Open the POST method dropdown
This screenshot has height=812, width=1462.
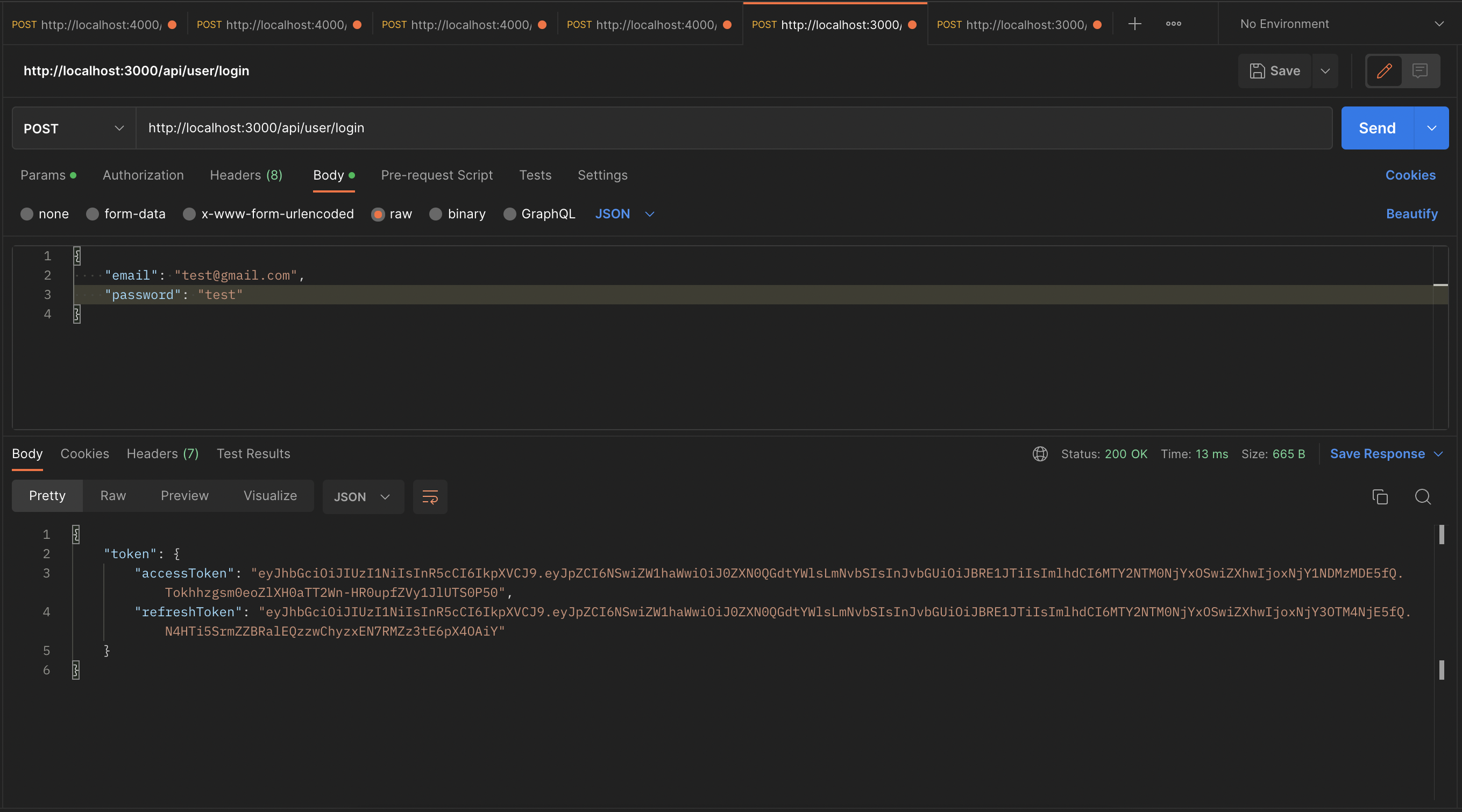[73, 127]
